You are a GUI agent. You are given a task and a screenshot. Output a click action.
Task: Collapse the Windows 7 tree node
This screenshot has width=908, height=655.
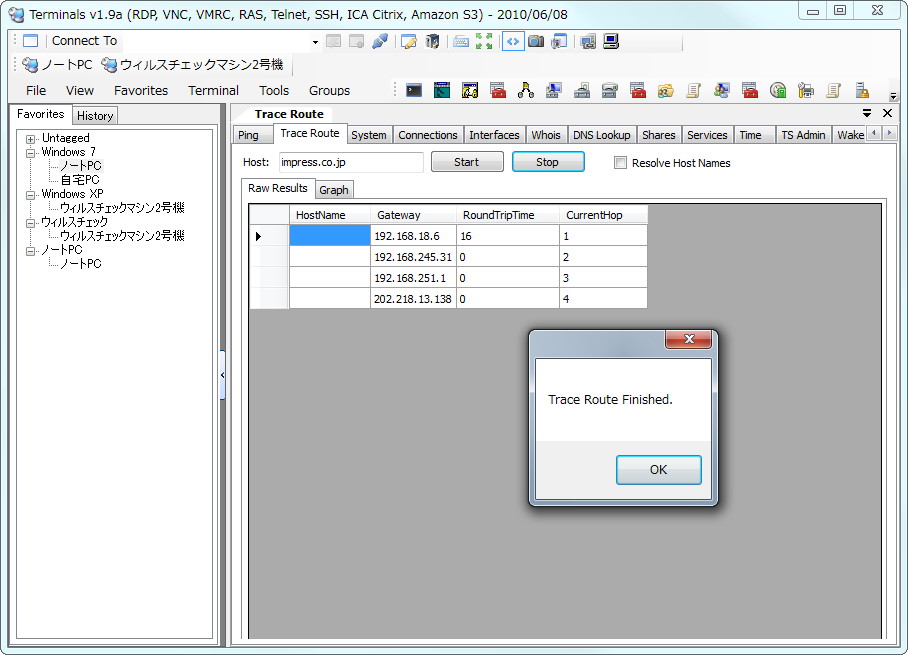pos(30,153)
